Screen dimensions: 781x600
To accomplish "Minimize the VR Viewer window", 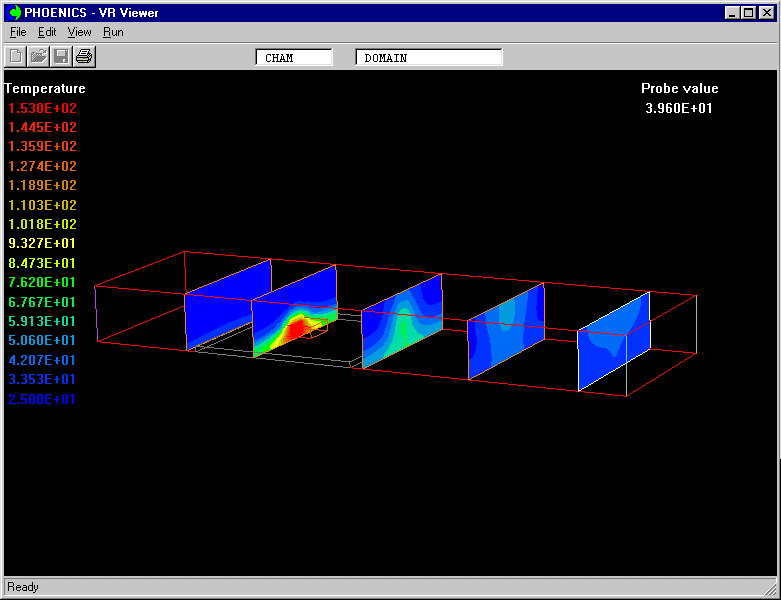I will click(732, 13).
